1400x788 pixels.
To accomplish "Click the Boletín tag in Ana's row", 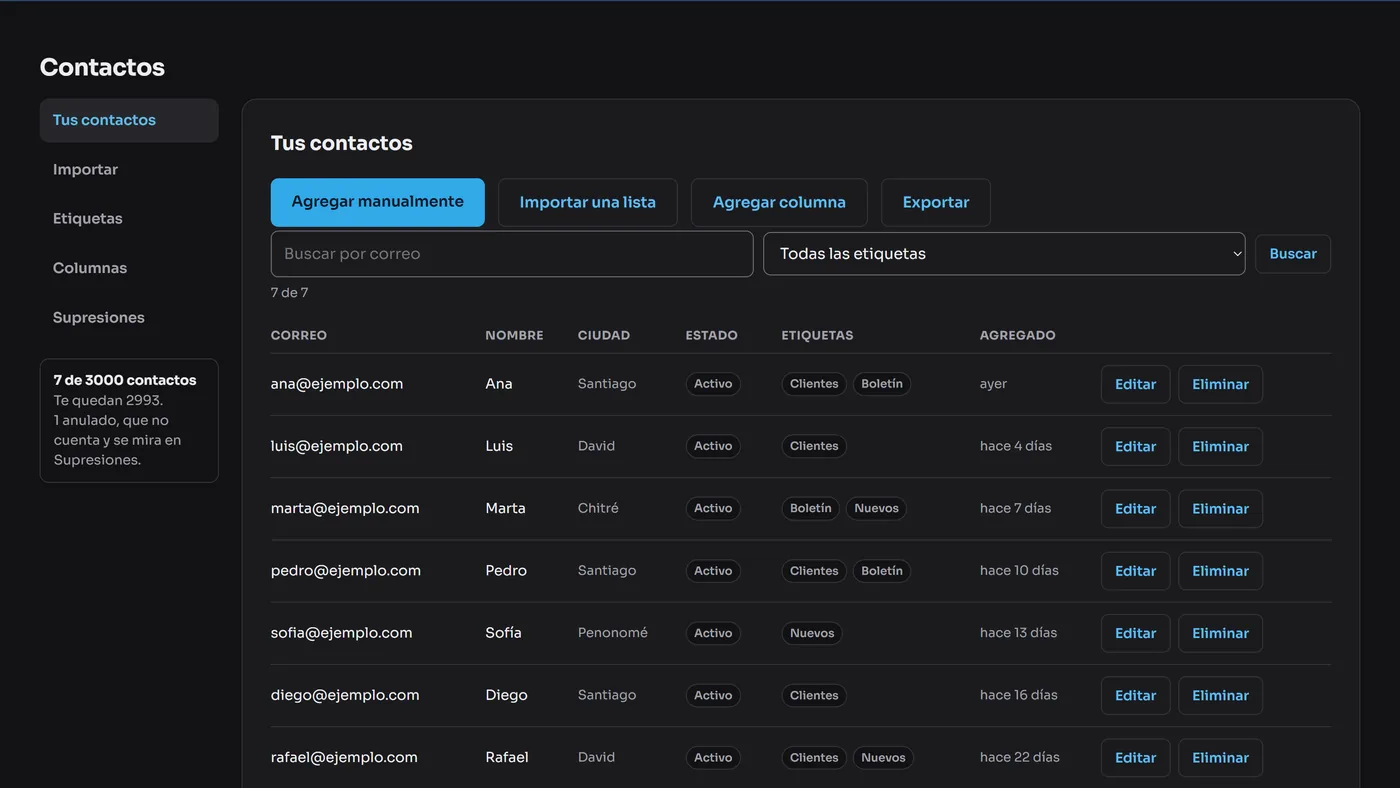I will [882, 384].
